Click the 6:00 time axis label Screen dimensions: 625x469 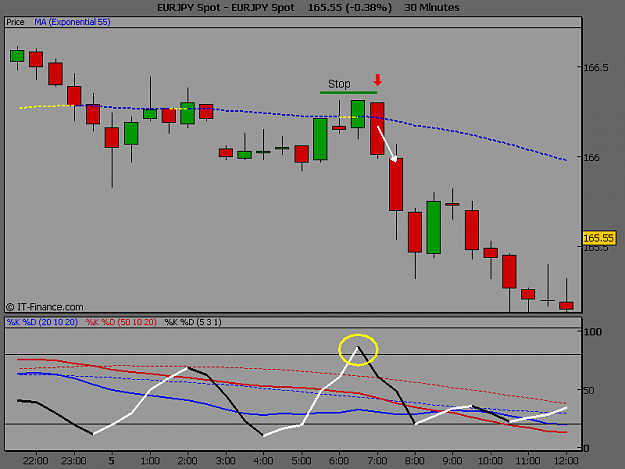[x=339, y=461]
